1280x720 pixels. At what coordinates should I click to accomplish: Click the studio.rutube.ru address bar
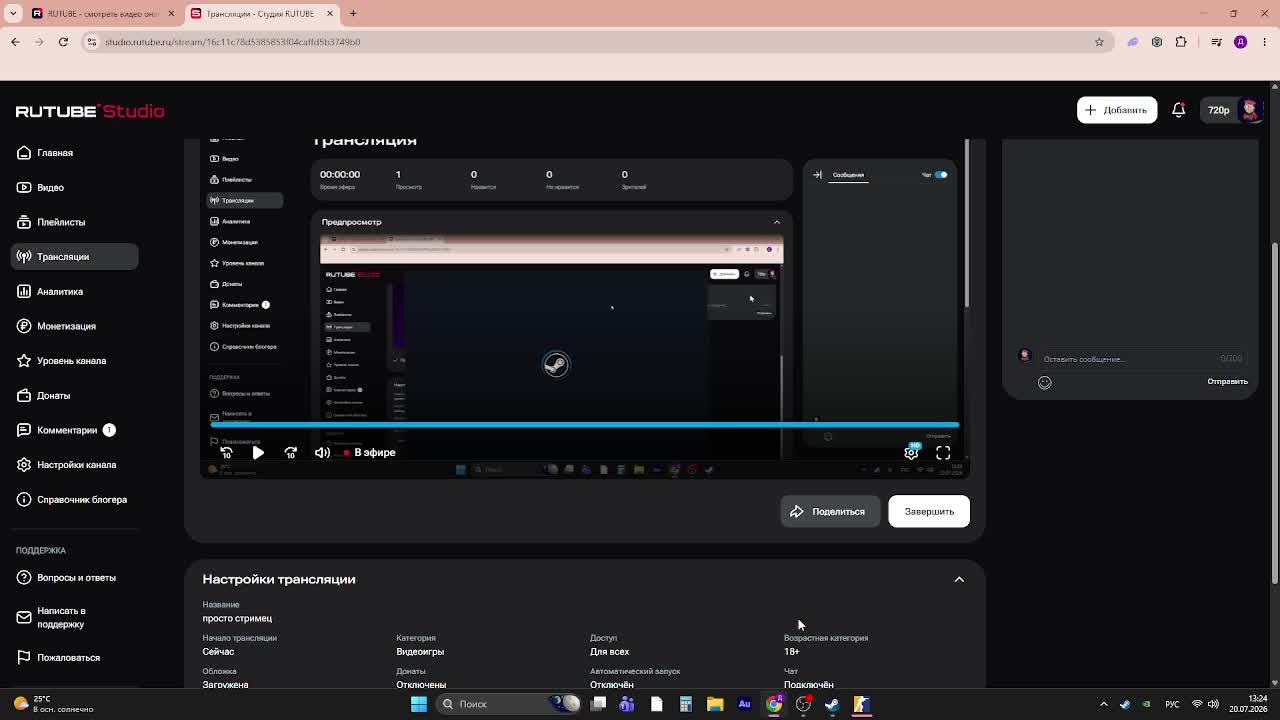(590, 42)
